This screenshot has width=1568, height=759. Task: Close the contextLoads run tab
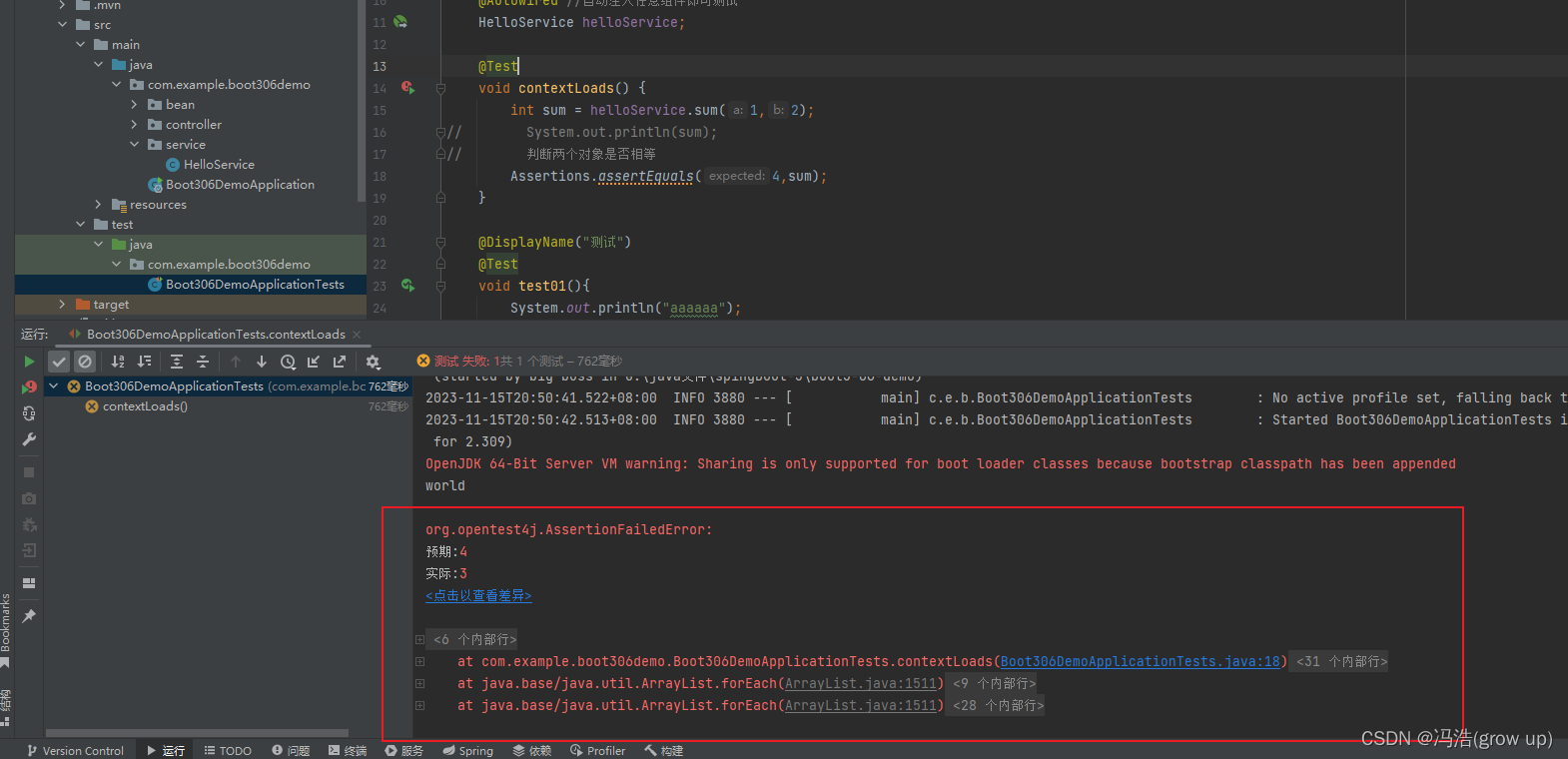357,335
